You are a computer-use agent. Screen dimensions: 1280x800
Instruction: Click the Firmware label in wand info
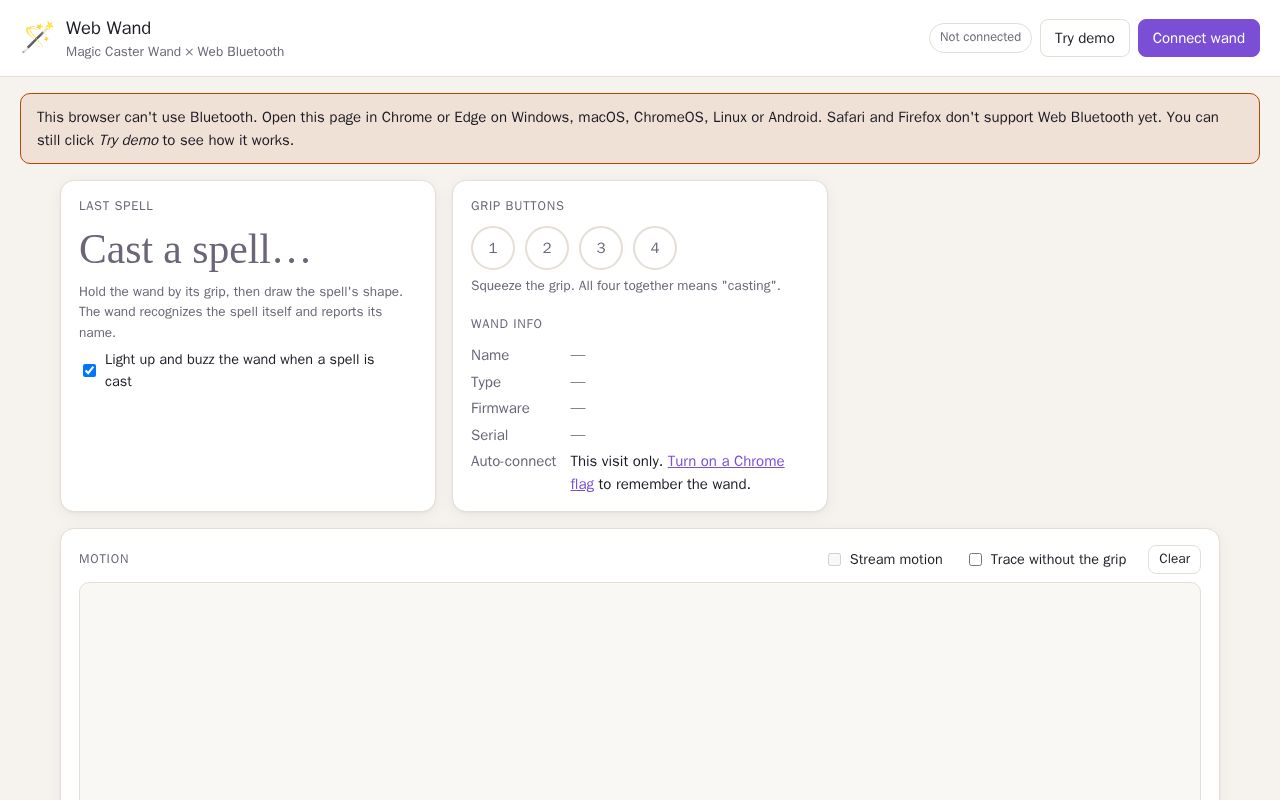click(500, 408)
